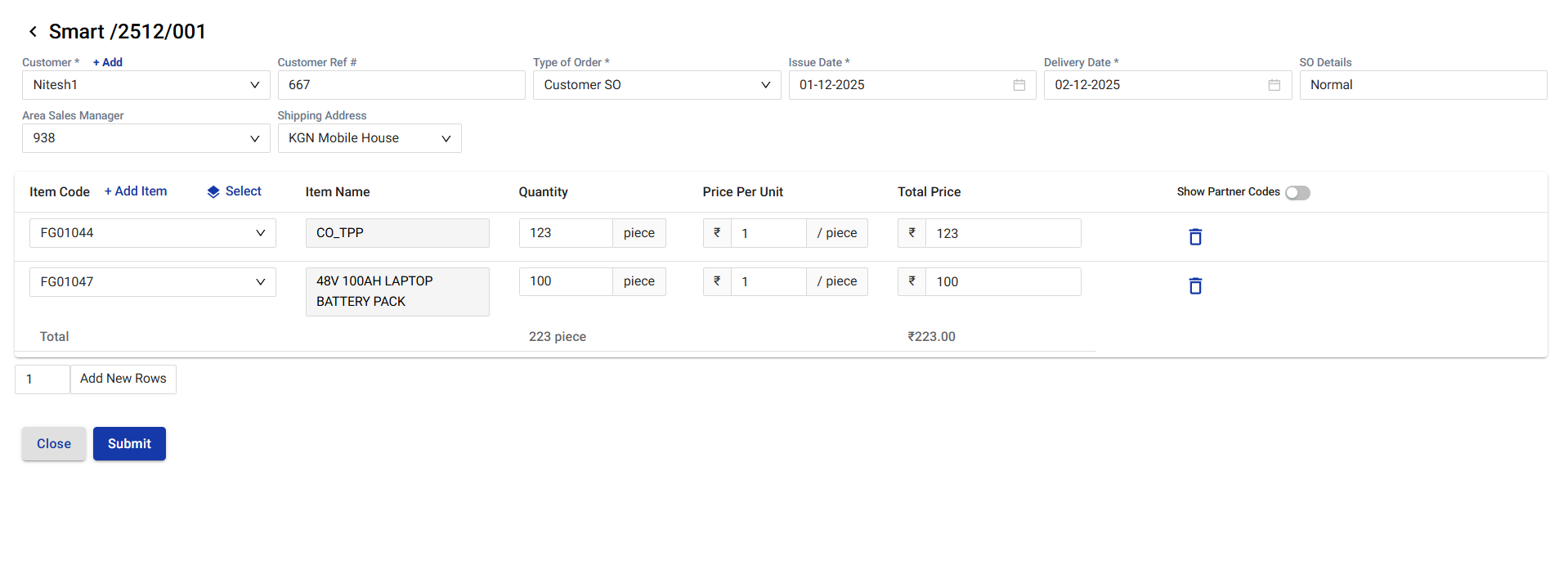Expand the Area Sales Manager dropdown

tap(254, 138)
